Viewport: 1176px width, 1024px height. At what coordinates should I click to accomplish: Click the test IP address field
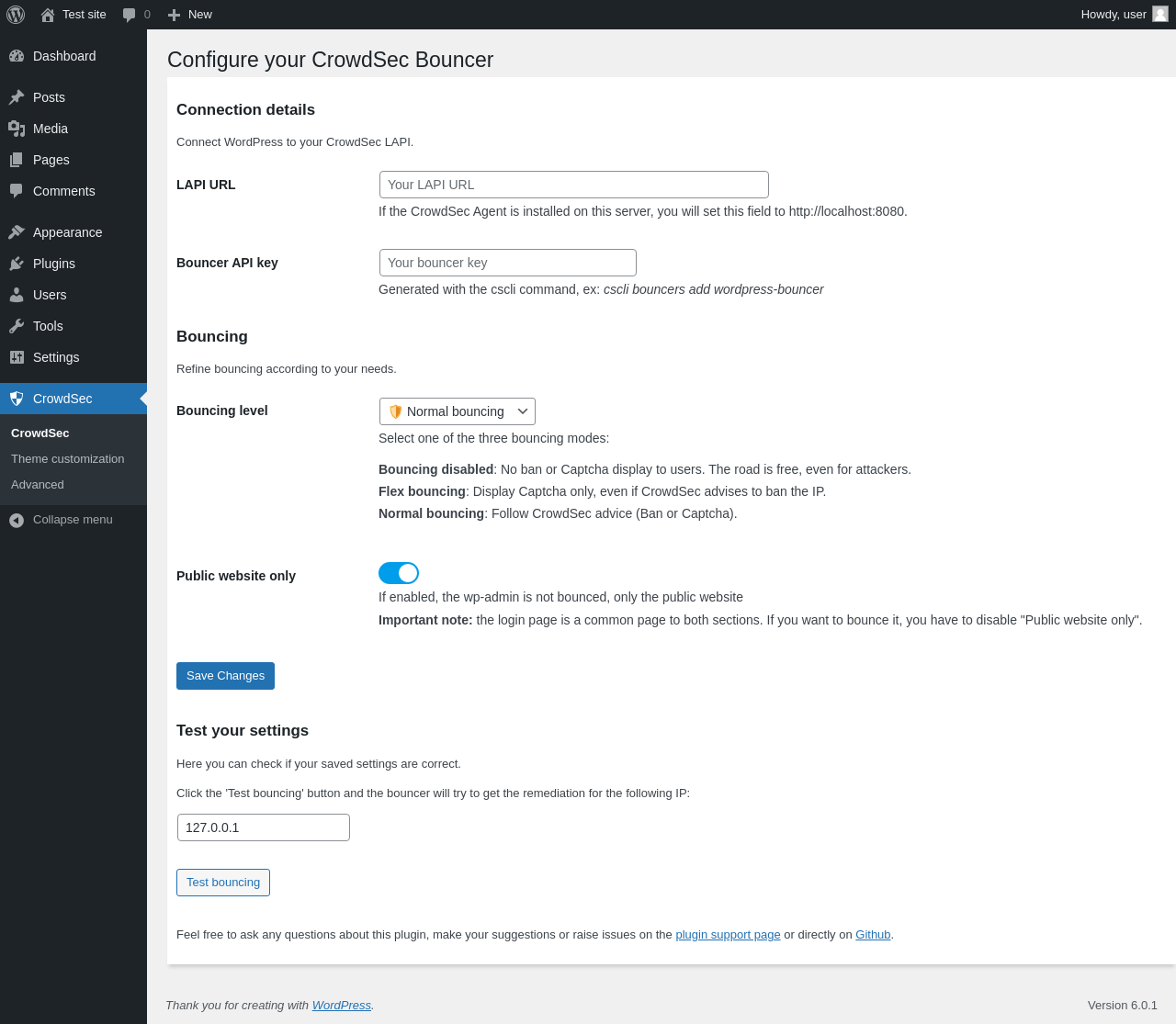coord(264,827)
